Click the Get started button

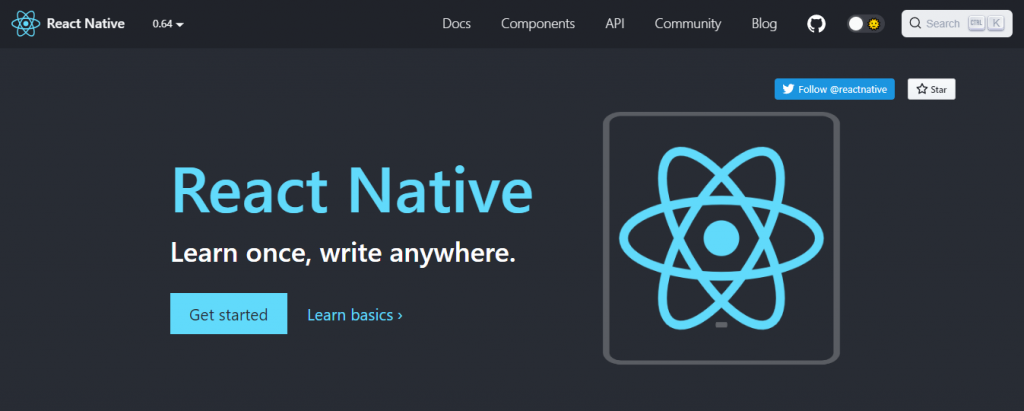(x=229, y=314)
